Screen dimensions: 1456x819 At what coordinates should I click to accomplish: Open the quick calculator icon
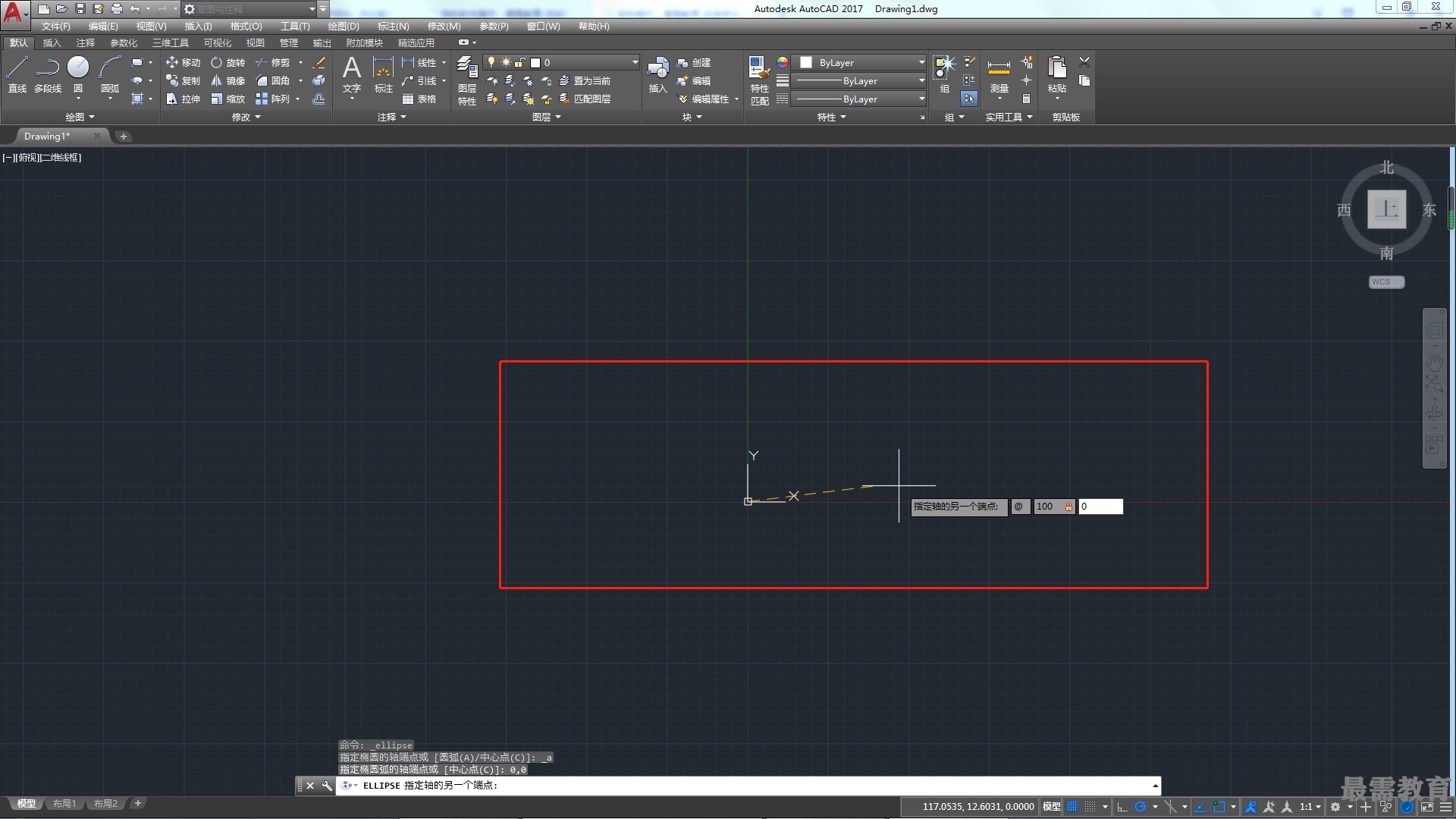pos(1027,99)
